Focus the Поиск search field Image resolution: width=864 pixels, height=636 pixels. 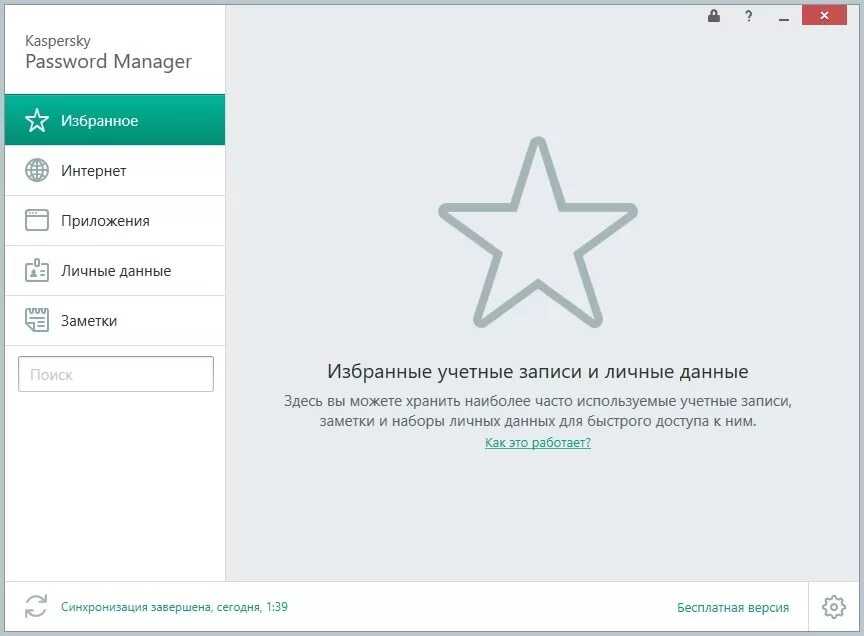point(116,374)
